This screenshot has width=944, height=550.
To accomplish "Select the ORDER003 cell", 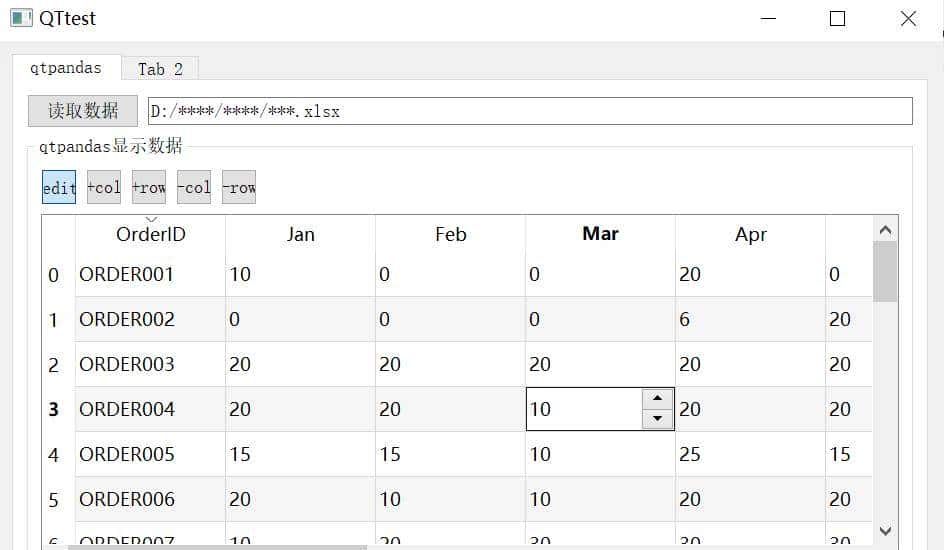I will tap(150, 364).
